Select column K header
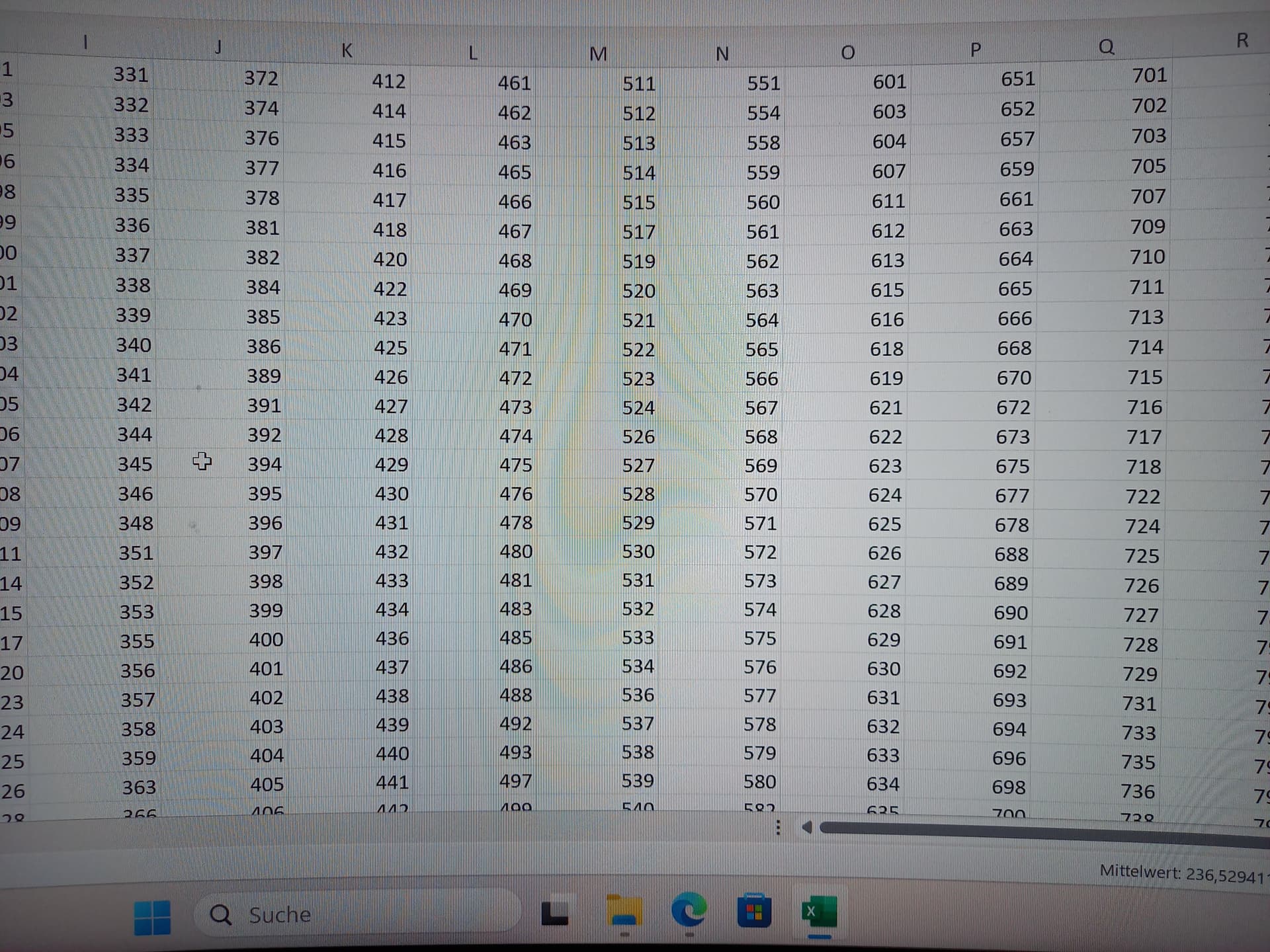The image size is (1270, 952). pyautogui.click(x=347, y=50)
